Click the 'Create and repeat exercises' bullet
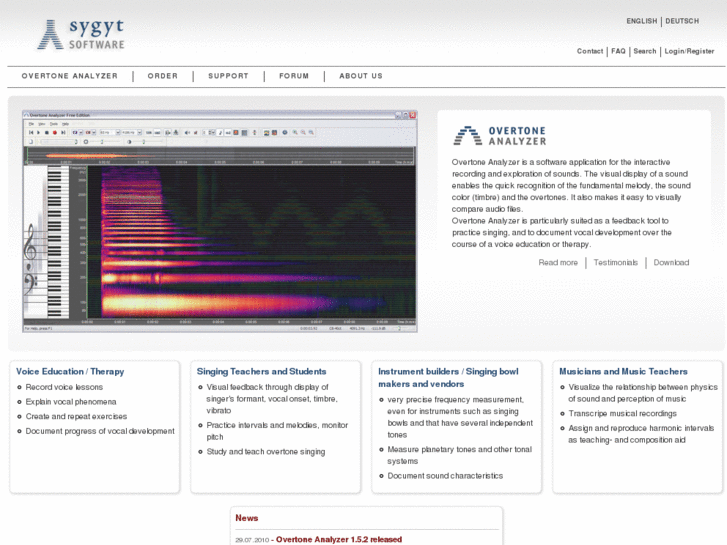 tap(76, 417)
